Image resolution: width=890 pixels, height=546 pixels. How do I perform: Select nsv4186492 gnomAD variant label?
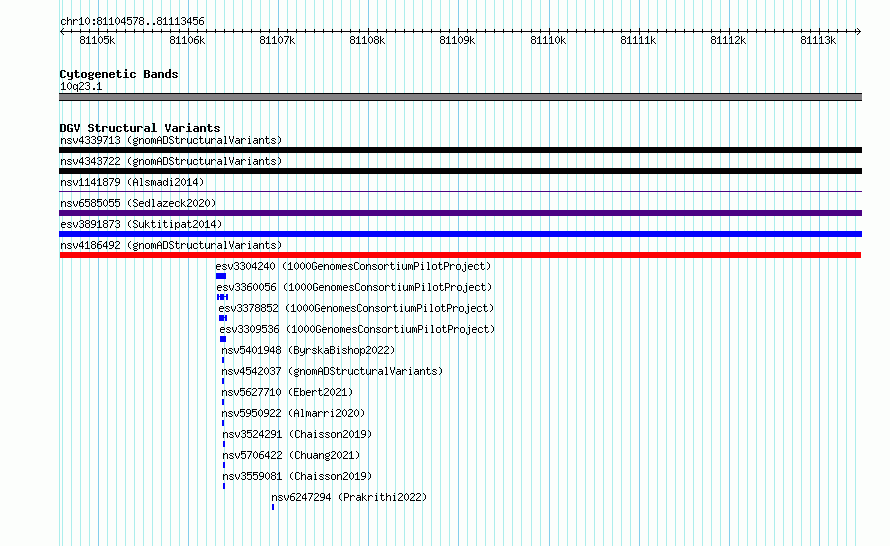coord(171,245)
